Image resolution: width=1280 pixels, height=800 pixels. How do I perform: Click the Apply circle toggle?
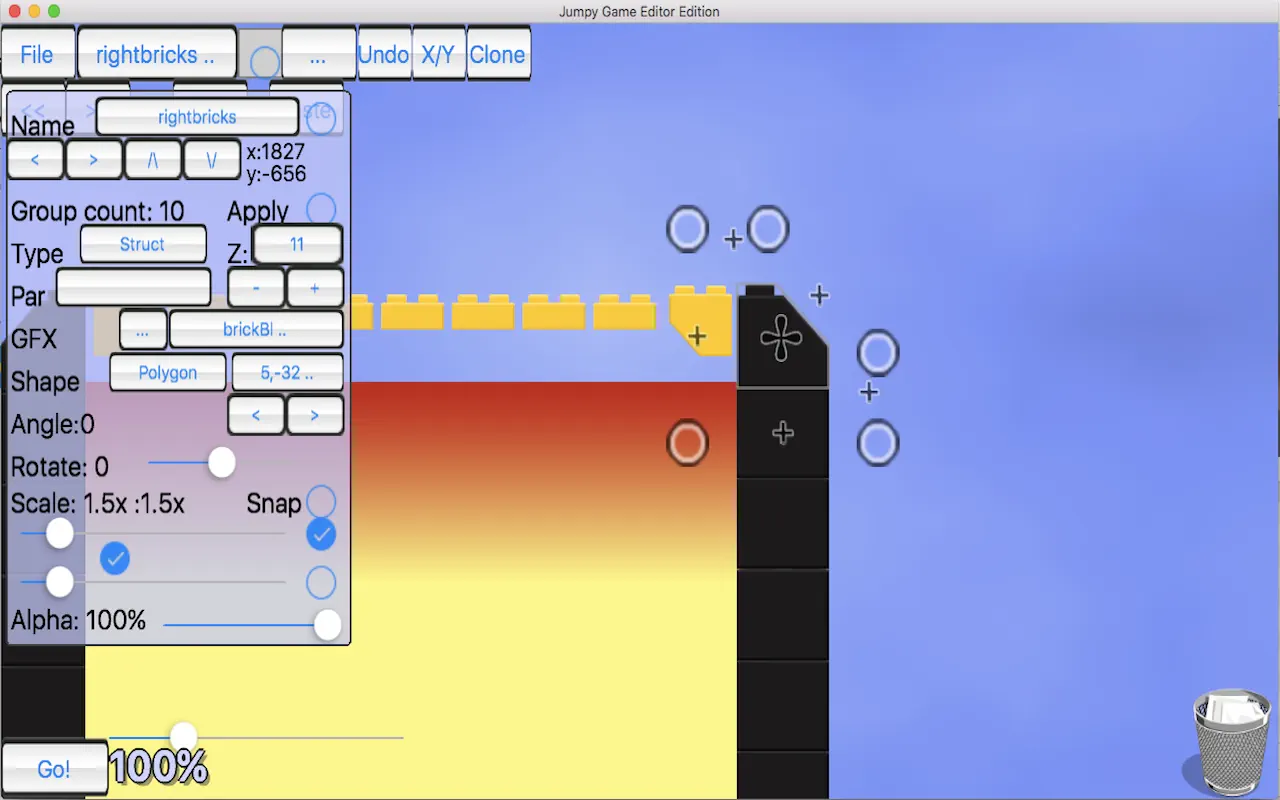tap(321, 208)
